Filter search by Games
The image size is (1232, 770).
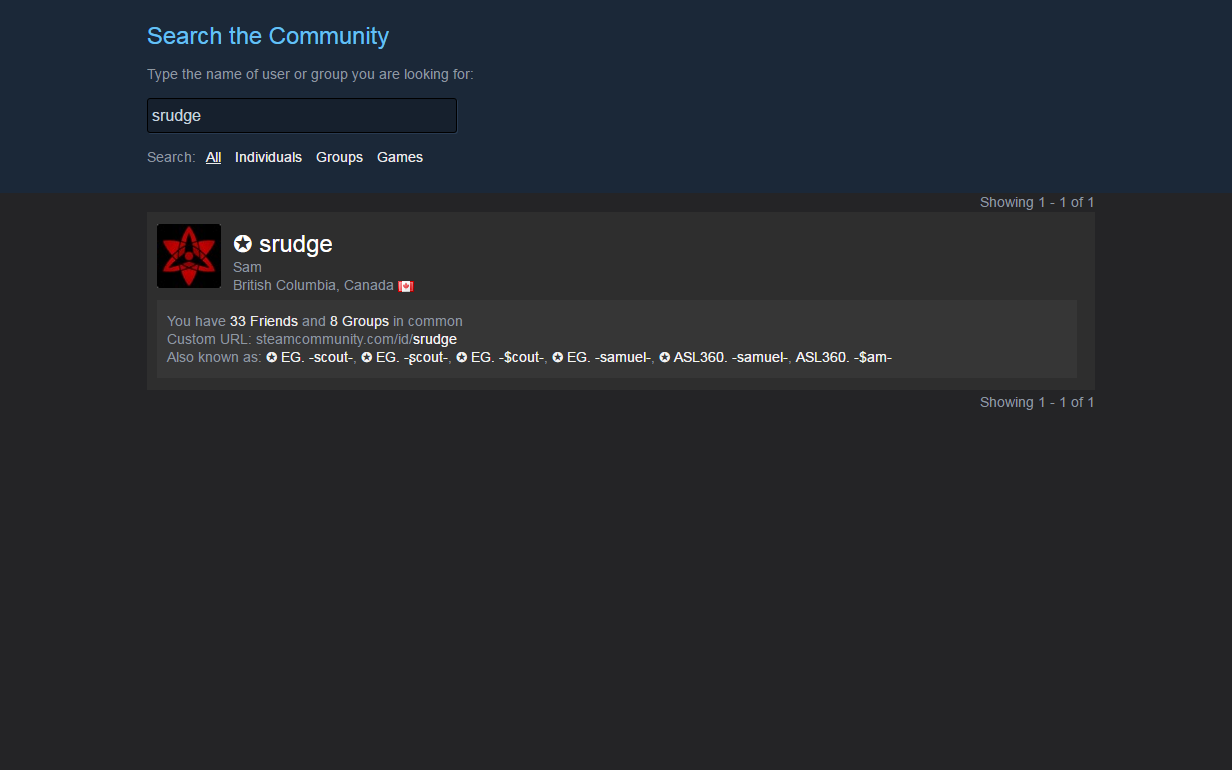pyautogui.click(x=400, y=157)
